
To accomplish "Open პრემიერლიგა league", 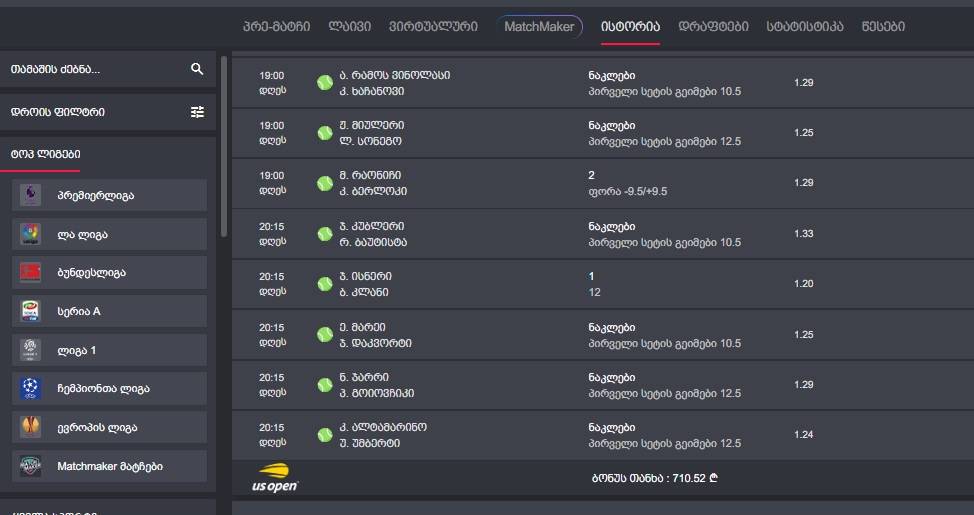I will coord(109,195).
